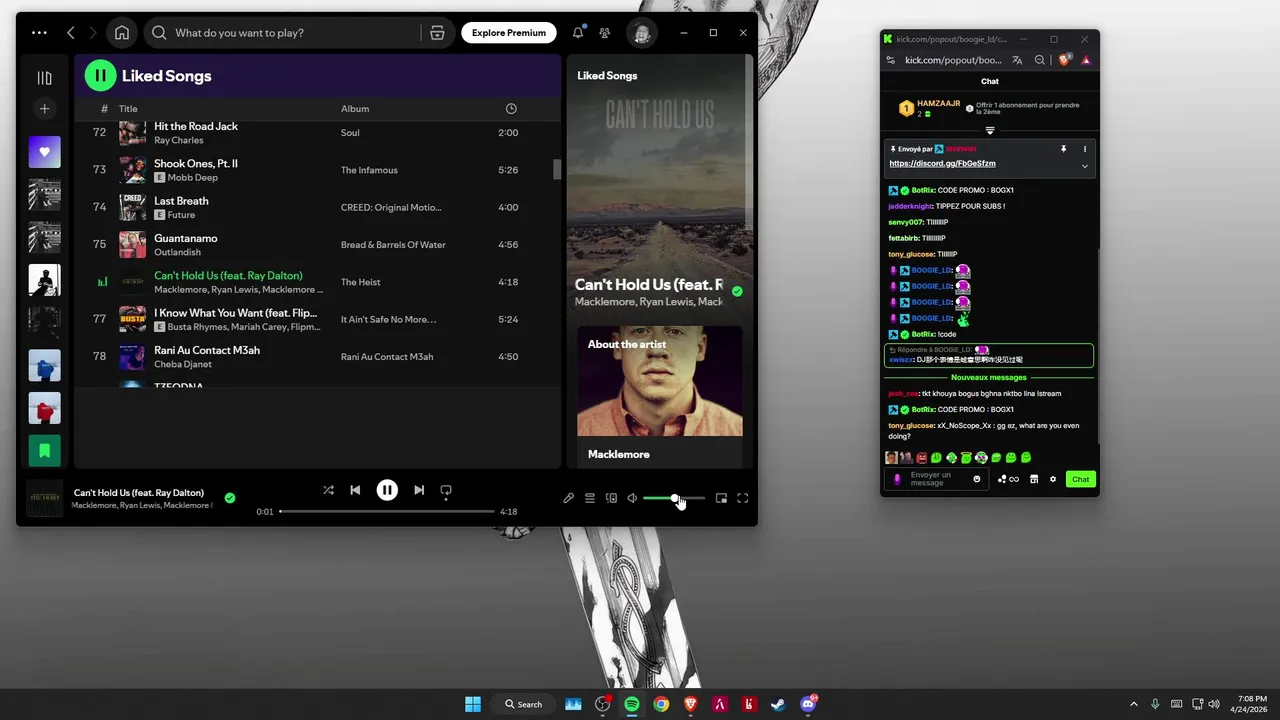Viewport: 1280px width, 720px height.
Task: Open the discord.gg/FbGeSfzm link
Action: pyautogui.click(x=942, y=163)
